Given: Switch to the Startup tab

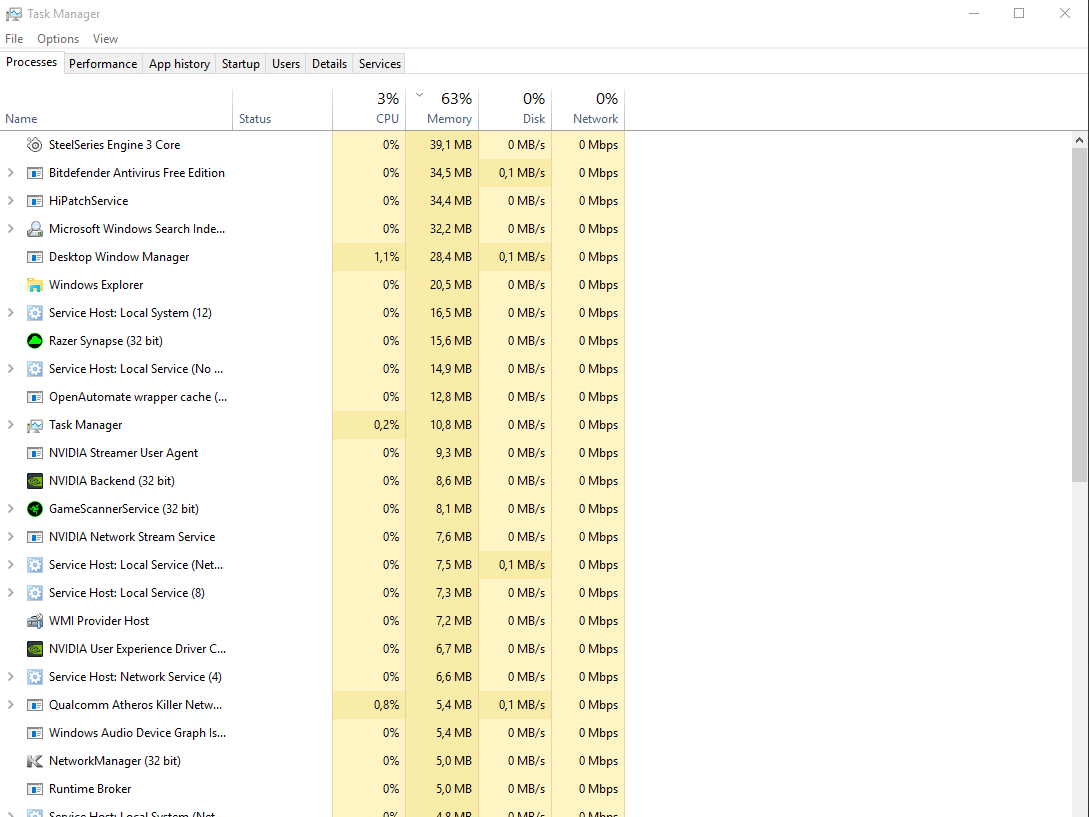Looking at the screenshot, I should [x=240, y=64].
